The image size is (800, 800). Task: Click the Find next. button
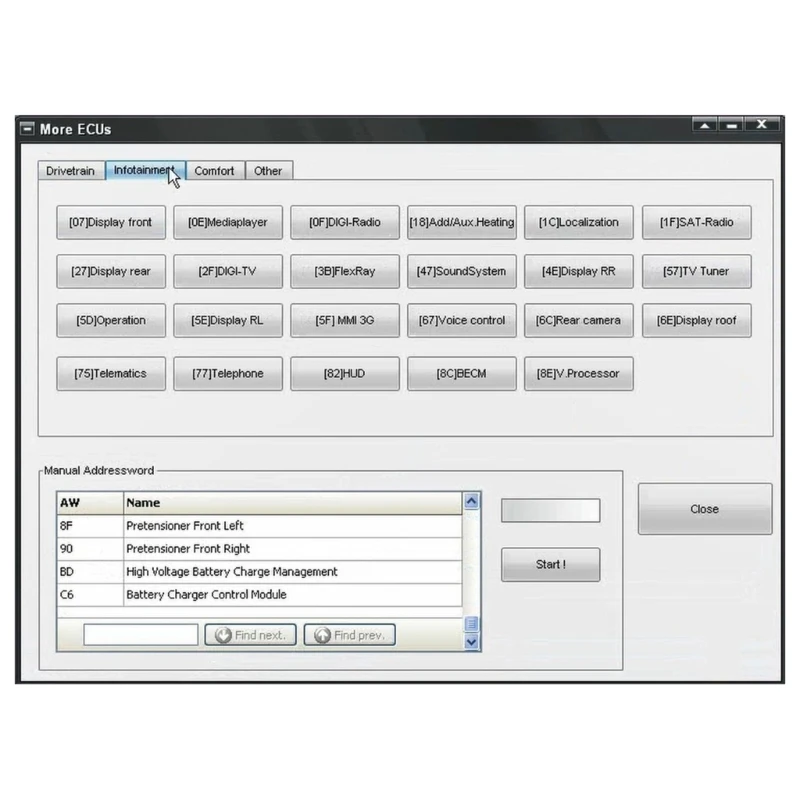click(251, 635)
